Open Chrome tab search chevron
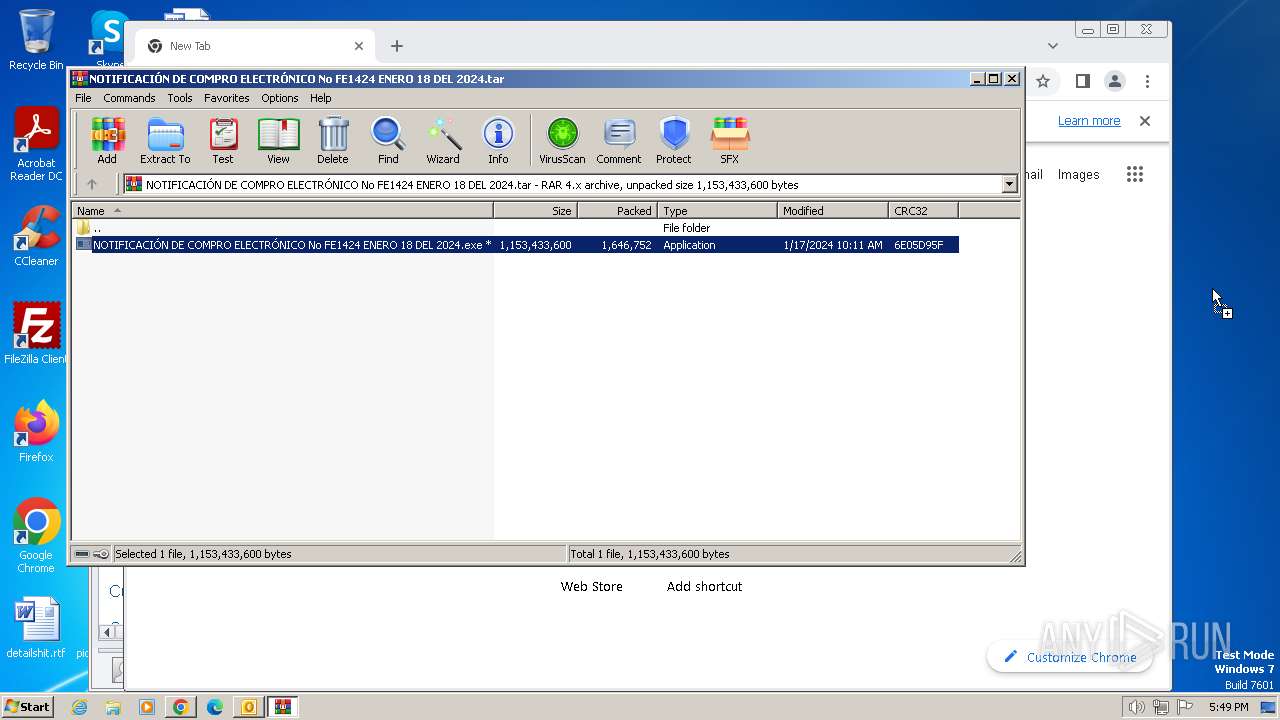Image resolution: width=1280 pixels, height=720 pixels. pos(1053,46)
